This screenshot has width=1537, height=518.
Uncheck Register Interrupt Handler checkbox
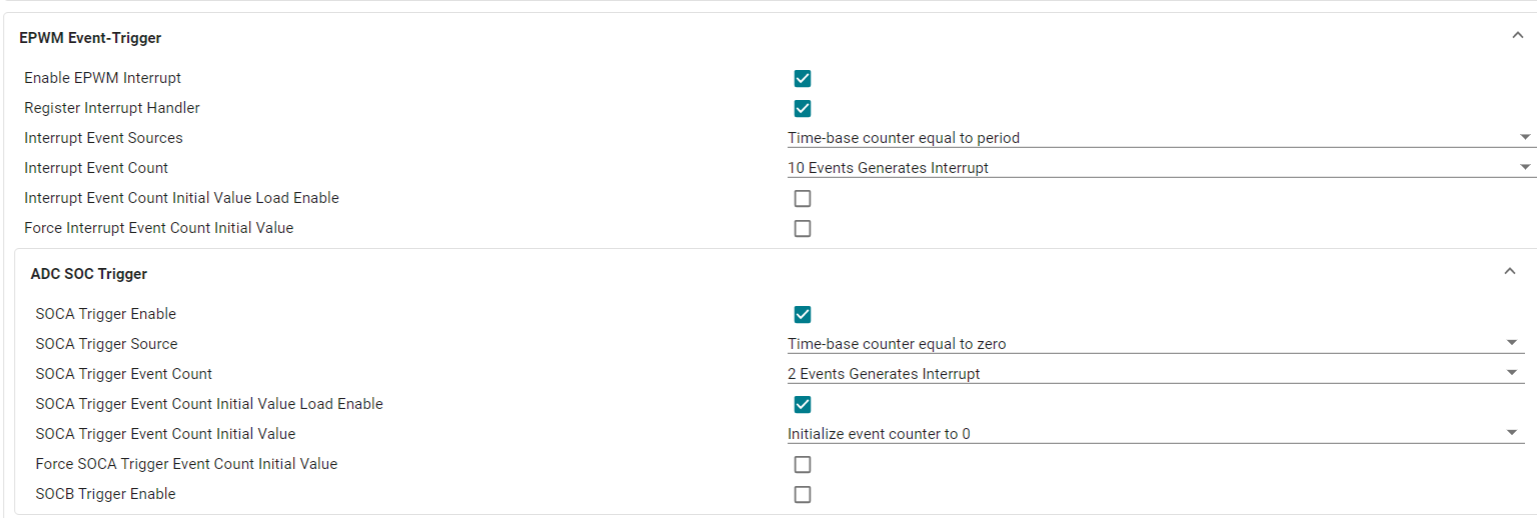[x=802, y=108]
